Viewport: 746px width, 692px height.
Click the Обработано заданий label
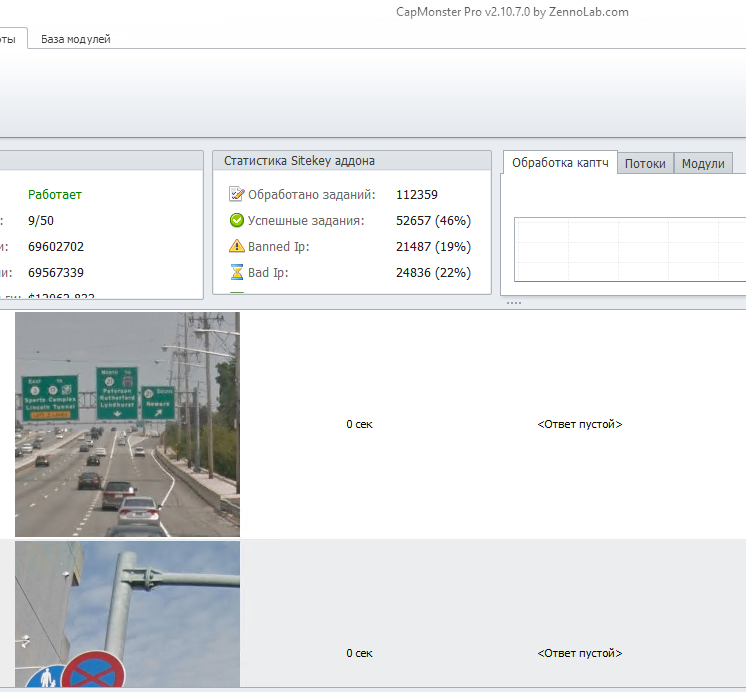point(312,195)
